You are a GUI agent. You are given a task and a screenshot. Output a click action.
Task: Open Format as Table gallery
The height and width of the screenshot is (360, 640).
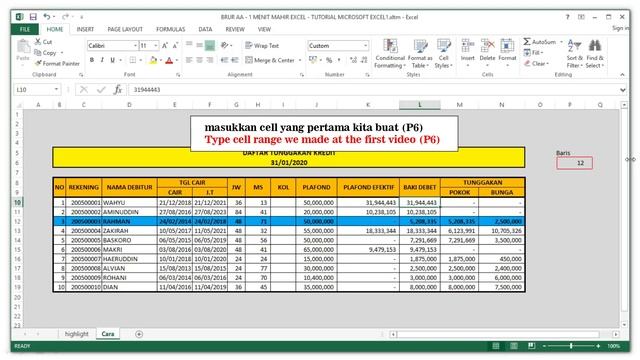coord(420,53)
